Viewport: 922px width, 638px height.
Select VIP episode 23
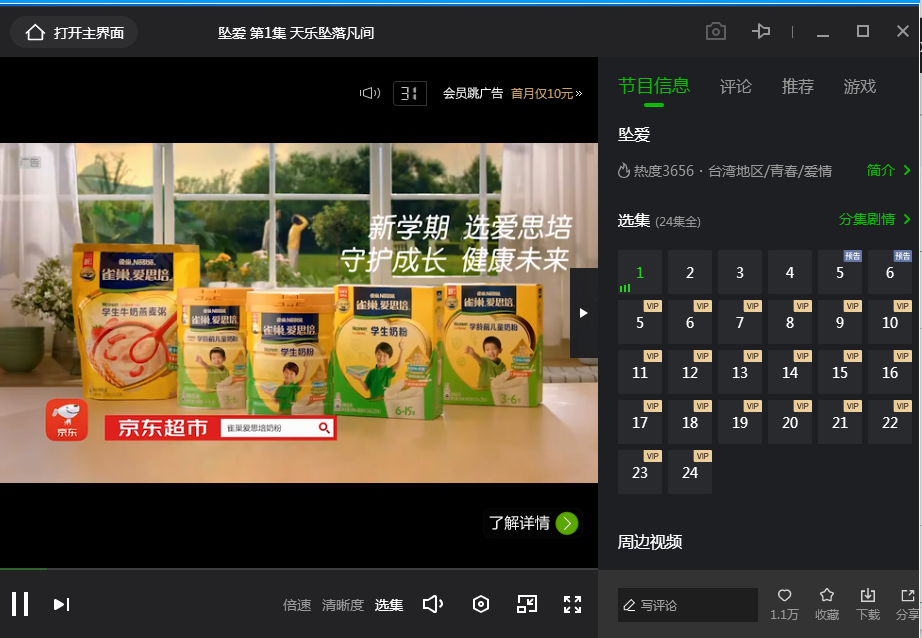640,472
